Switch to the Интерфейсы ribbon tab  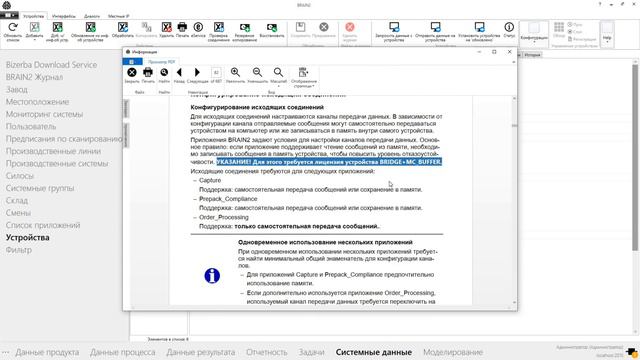[64, 16]
